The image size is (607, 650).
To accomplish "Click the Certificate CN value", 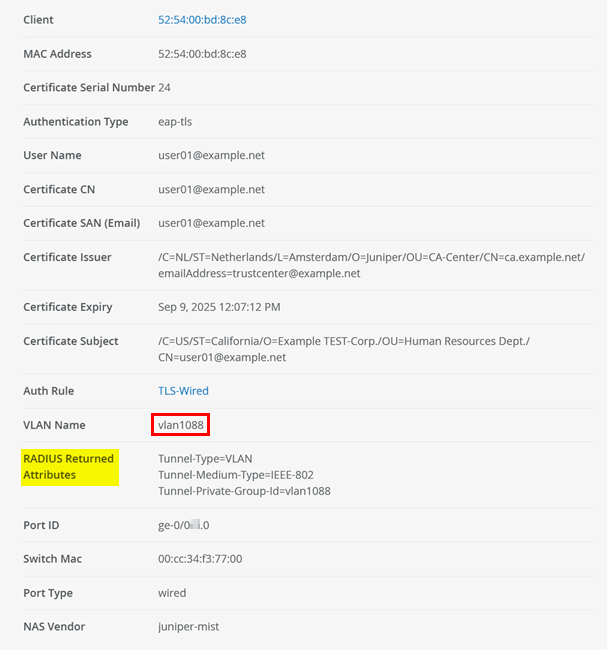I will pyautogui.click(x=211, y=190).
